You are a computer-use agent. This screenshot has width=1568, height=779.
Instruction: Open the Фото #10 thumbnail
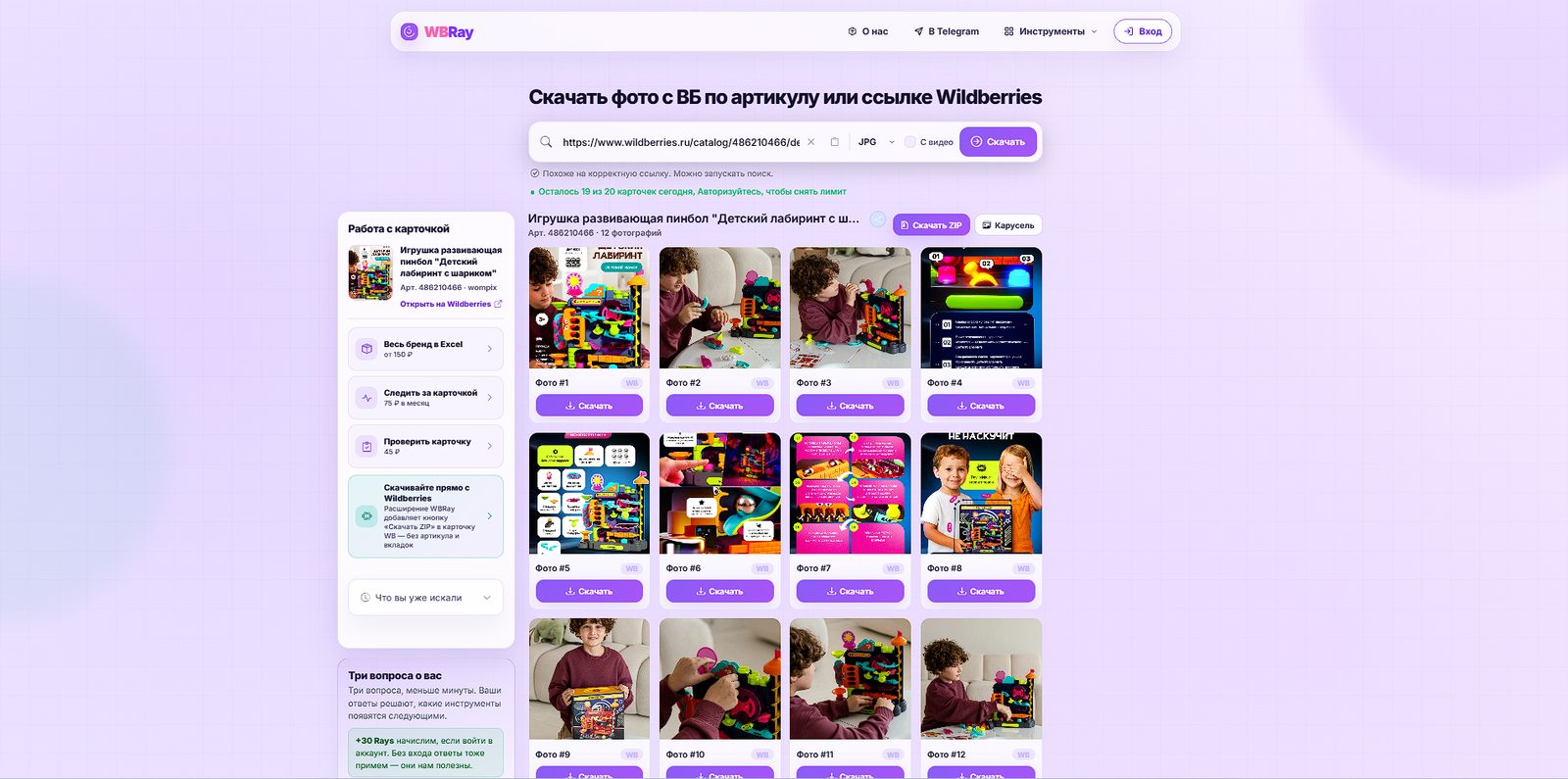tap(719, 679)
